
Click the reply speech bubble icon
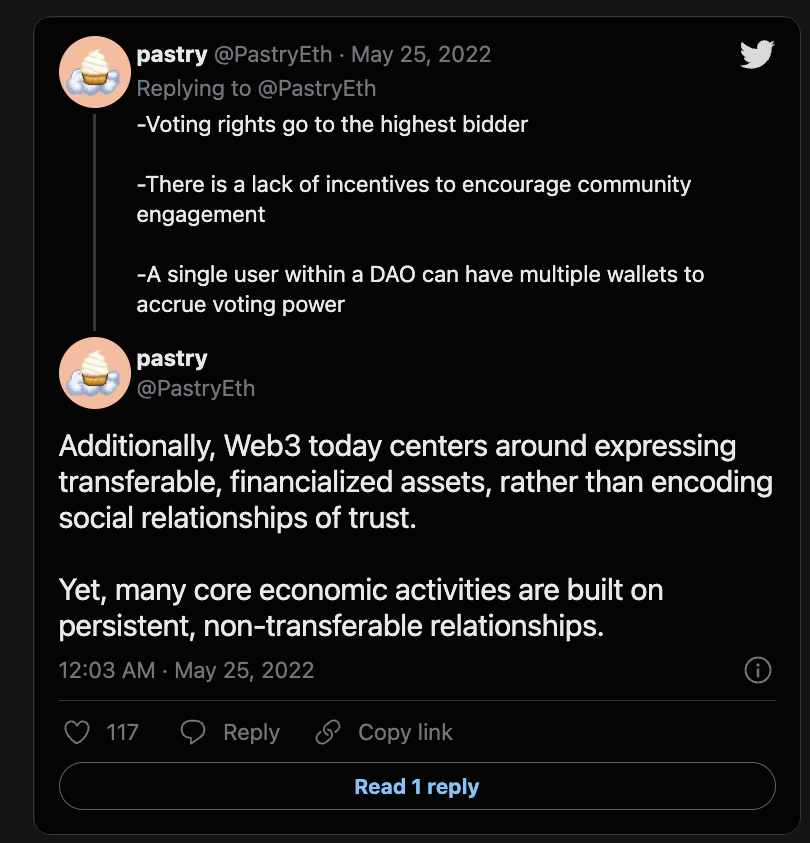pyautogui.click(x=193, y=732)
